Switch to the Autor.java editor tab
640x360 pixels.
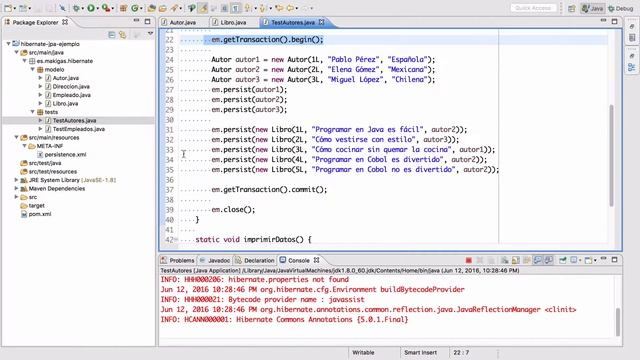(x=182, y=22)
